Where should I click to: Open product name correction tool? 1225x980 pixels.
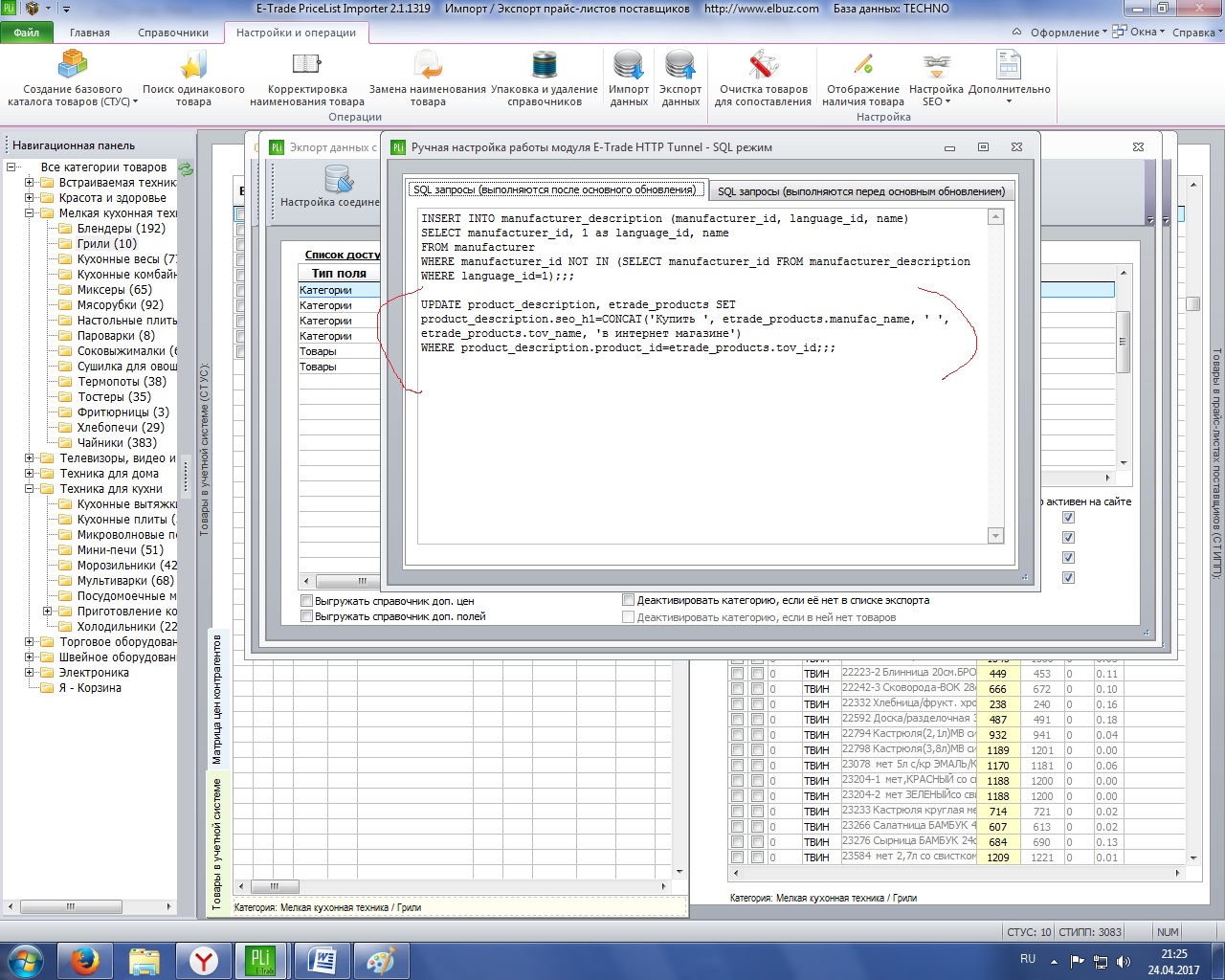(x=306, y=64)
